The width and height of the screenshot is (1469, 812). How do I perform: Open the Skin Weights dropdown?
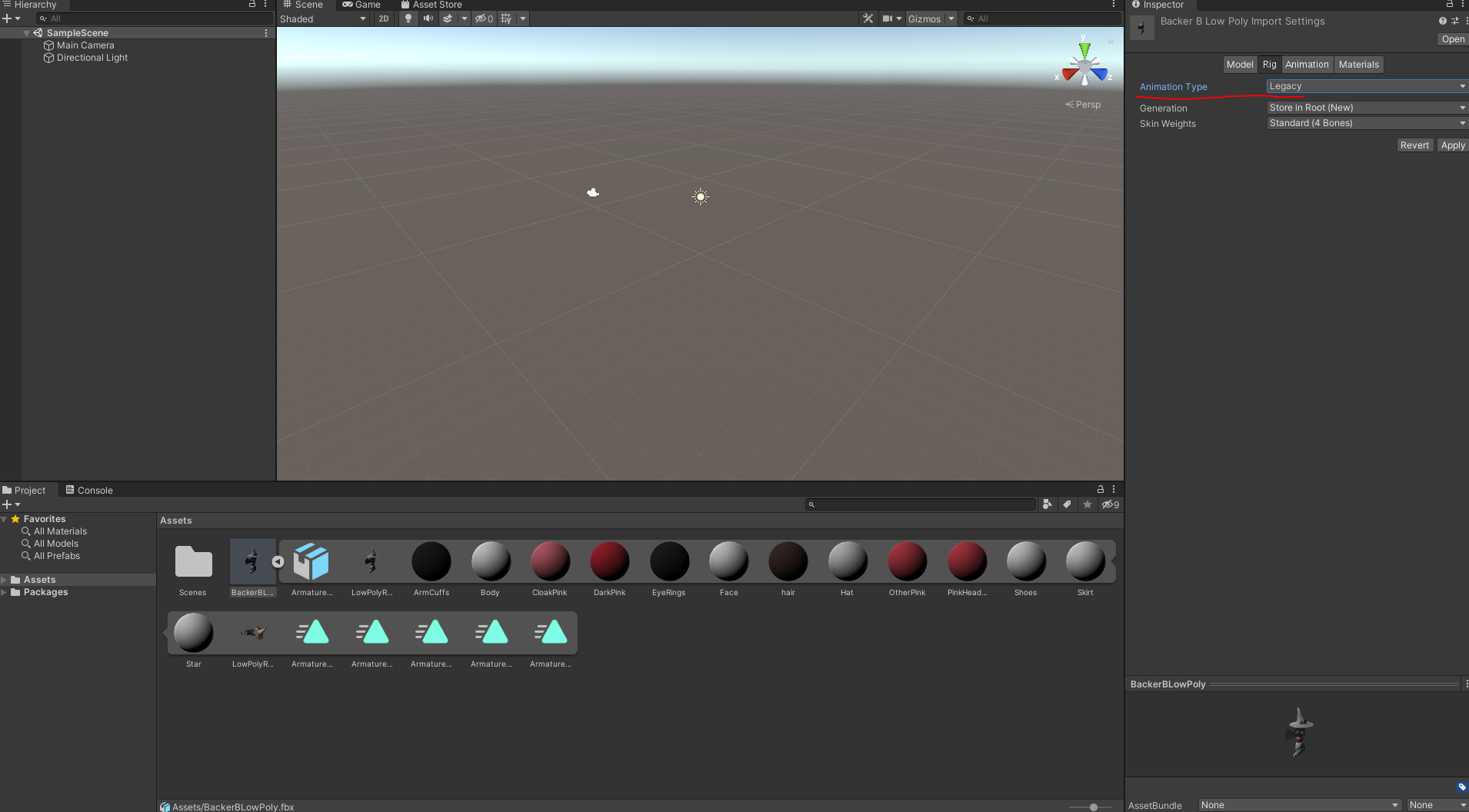pos(1367,123)
